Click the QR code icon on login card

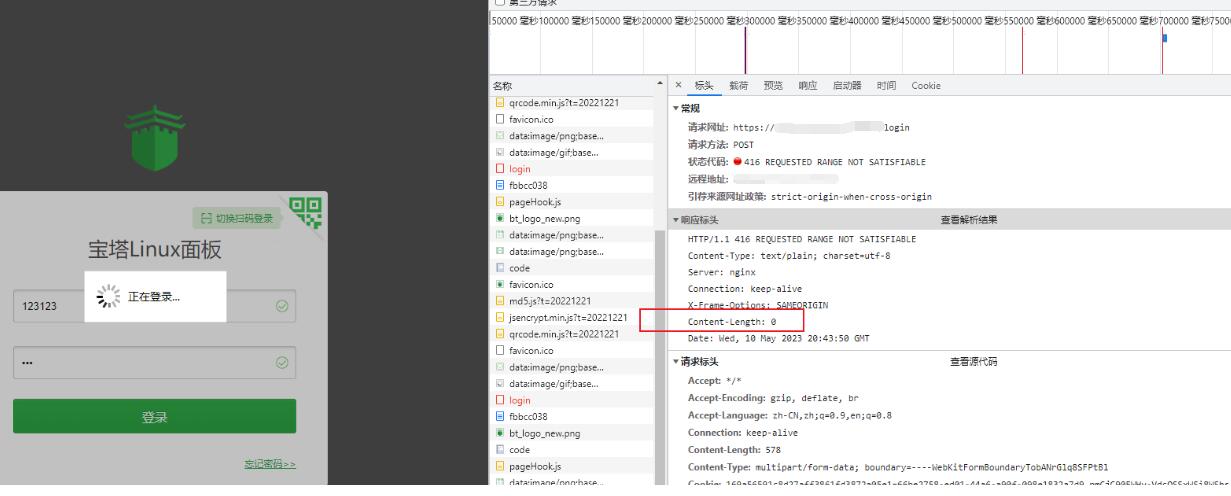[x=306, y=212]
